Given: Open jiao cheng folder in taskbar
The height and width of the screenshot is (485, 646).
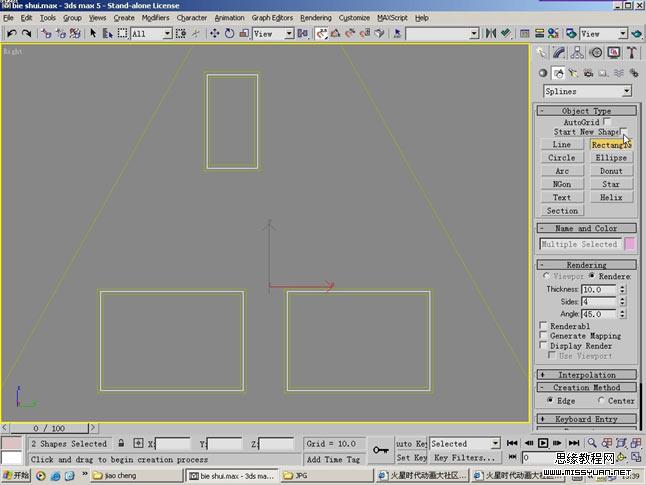Looking at the screenshot, I should (x=137, y=476).
